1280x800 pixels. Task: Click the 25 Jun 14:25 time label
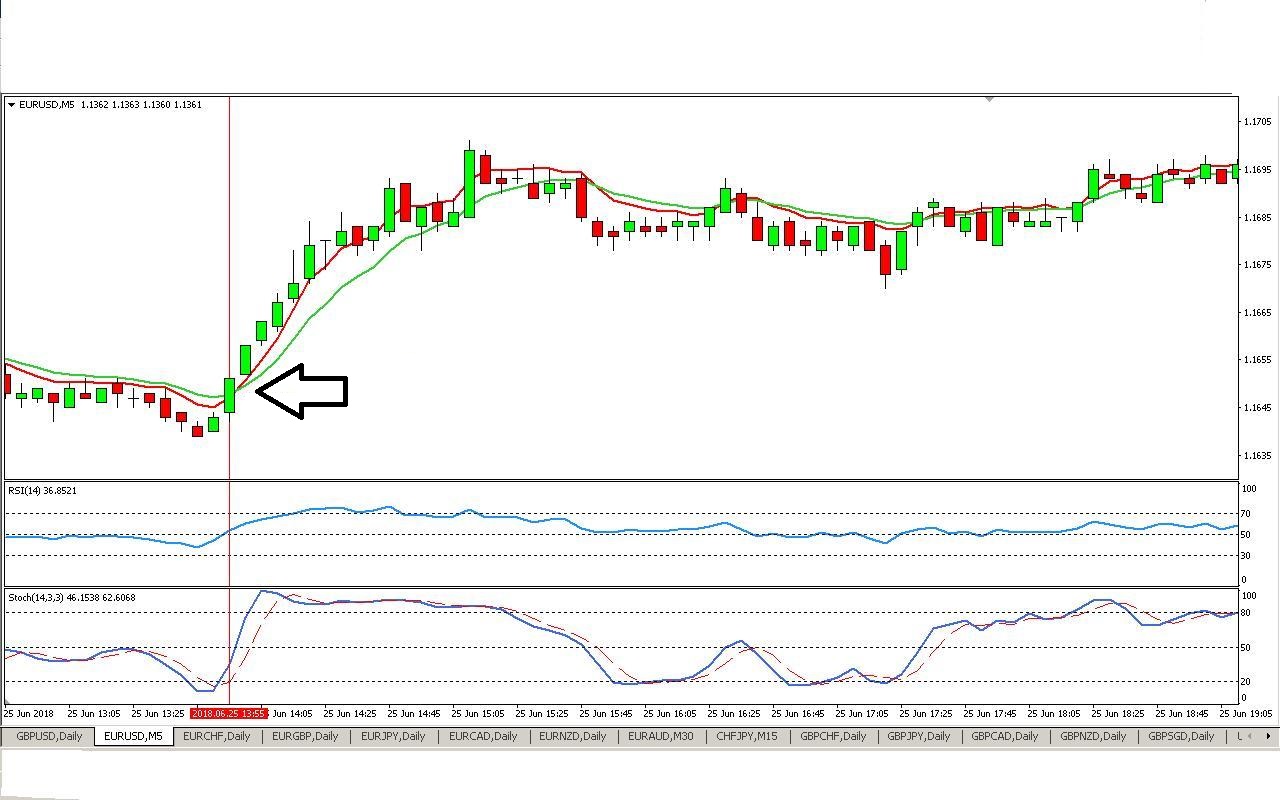pyautogui.click(x=350, y=713)
